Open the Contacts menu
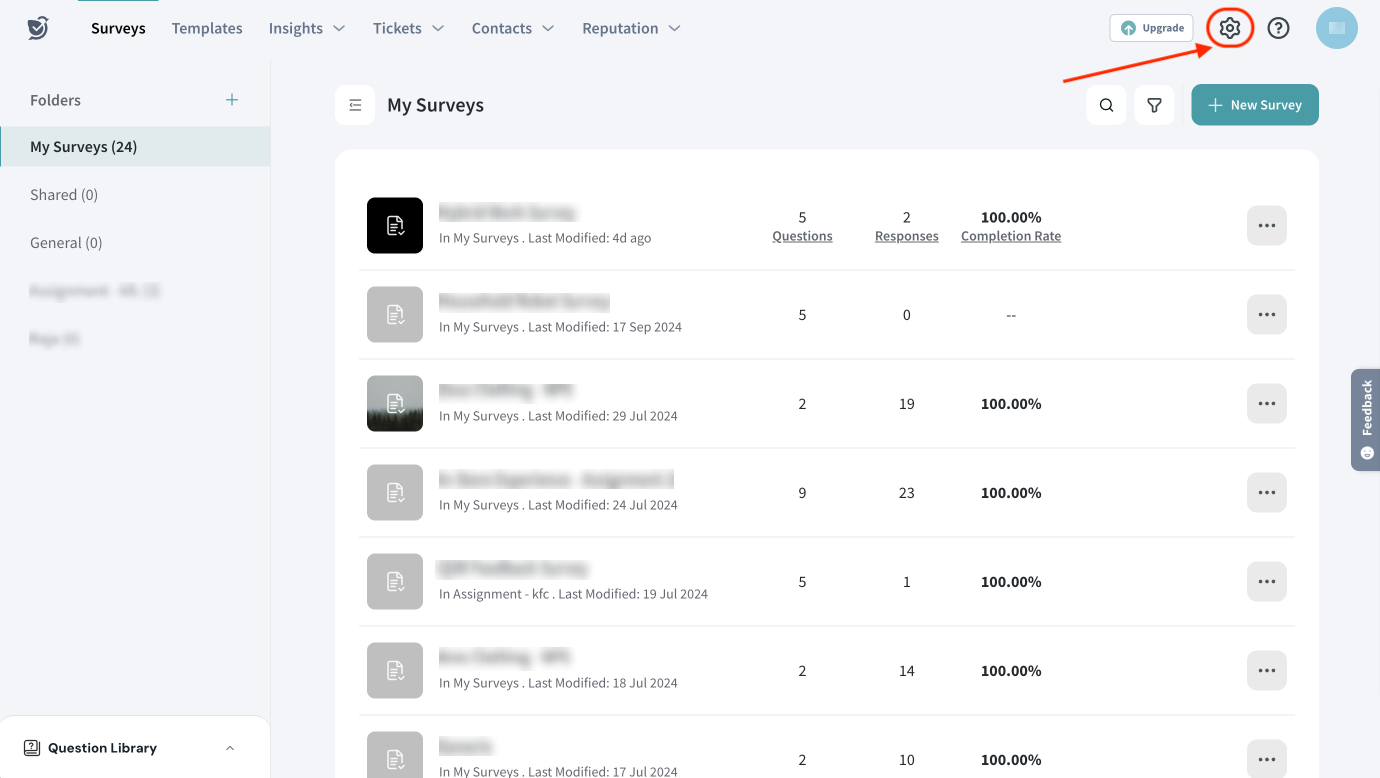Image resolution: width=1380 pixels, height=778 pixels. pos(512,28)
